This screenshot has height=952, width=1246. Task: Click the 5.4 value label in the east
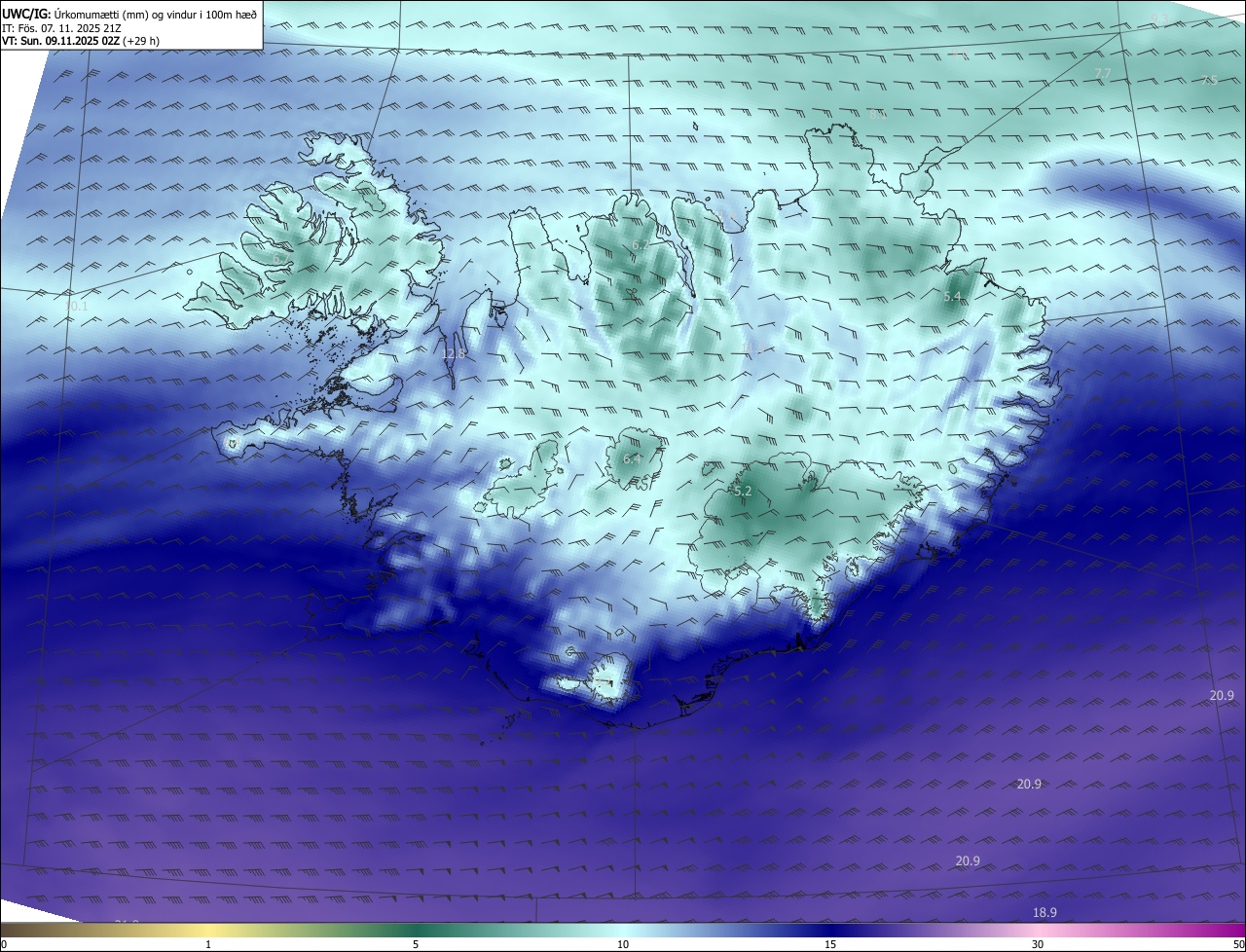(x=952, y=296)
